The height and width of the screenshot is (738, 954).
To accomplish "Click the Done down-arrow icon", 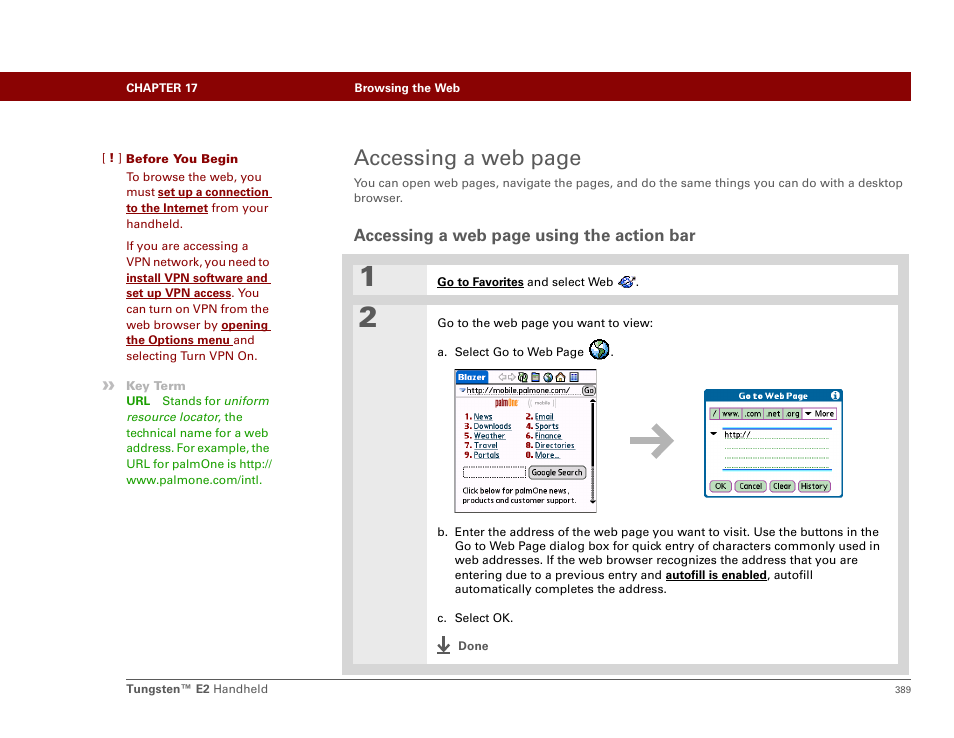I will [444, 645].
